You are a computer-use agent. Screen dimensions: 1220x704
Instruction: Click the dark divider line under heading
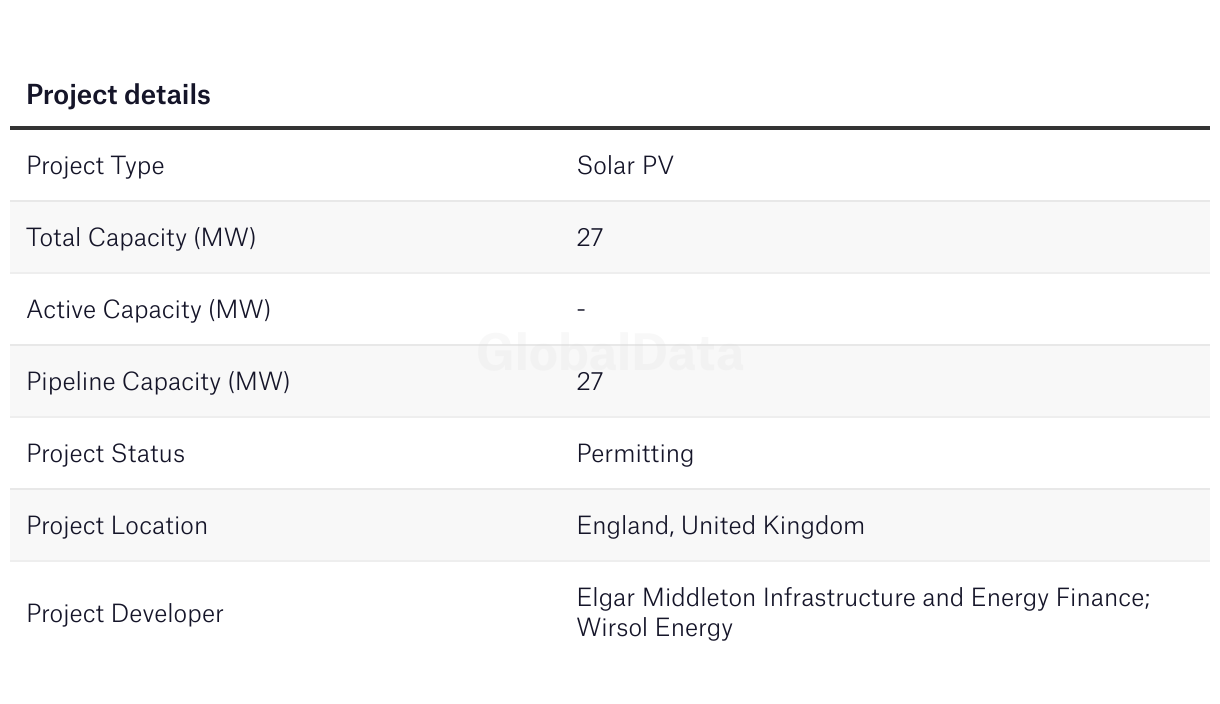coord(610,128)
